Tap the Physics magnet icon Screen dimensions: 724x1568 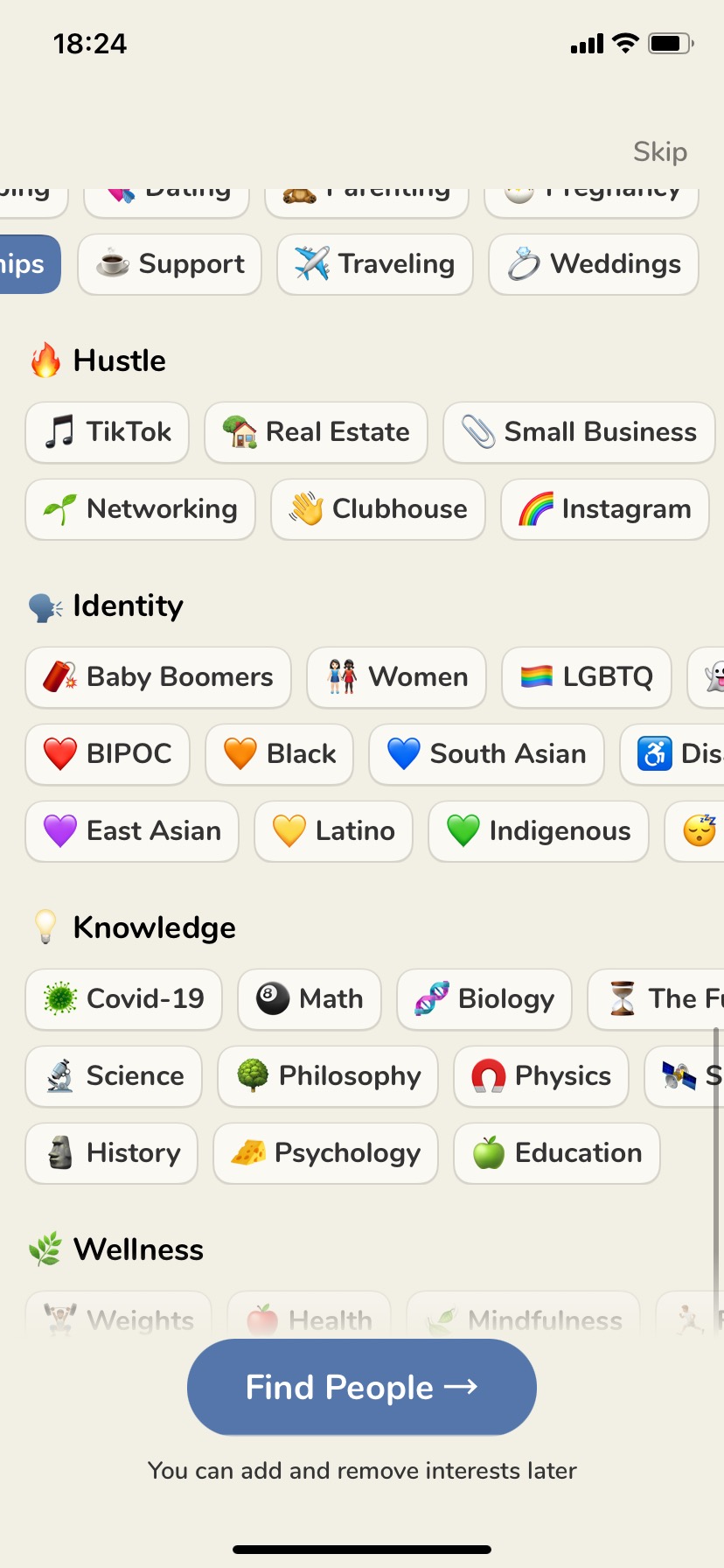click(x=489, y=1075)
